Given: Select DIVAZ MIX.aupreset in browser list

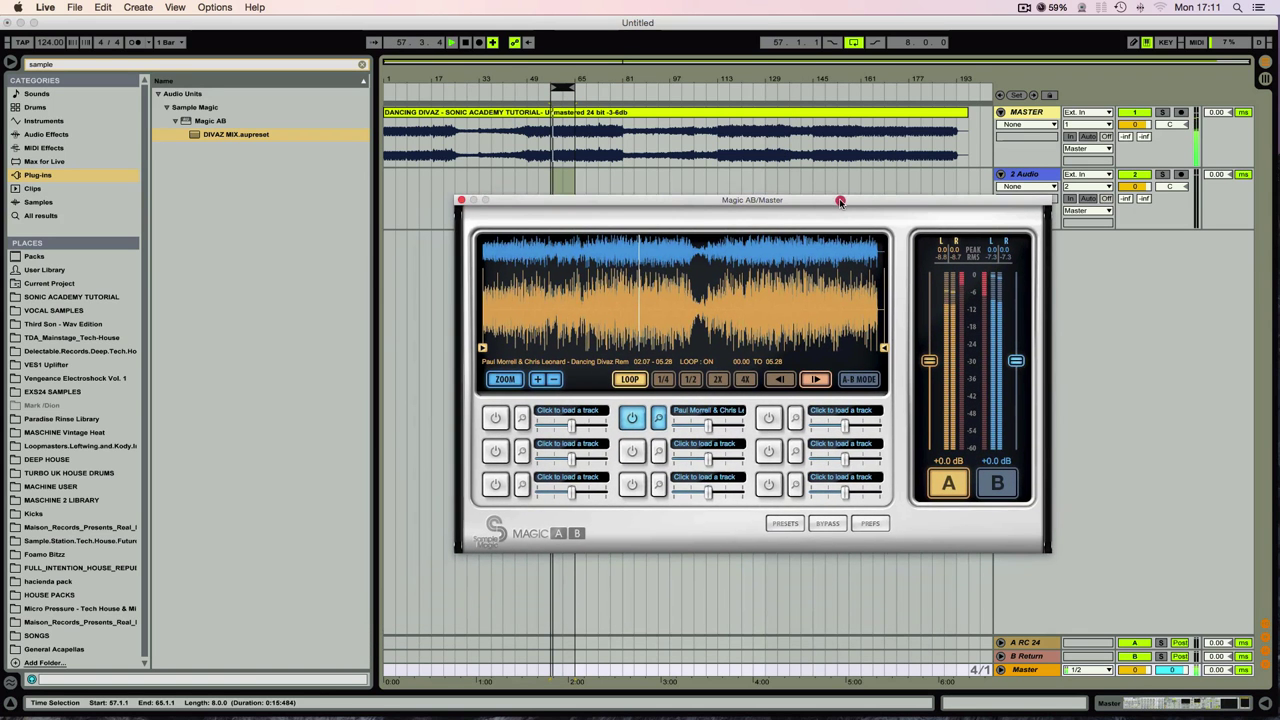Looking at the screenshot, I should coord(260,134).
